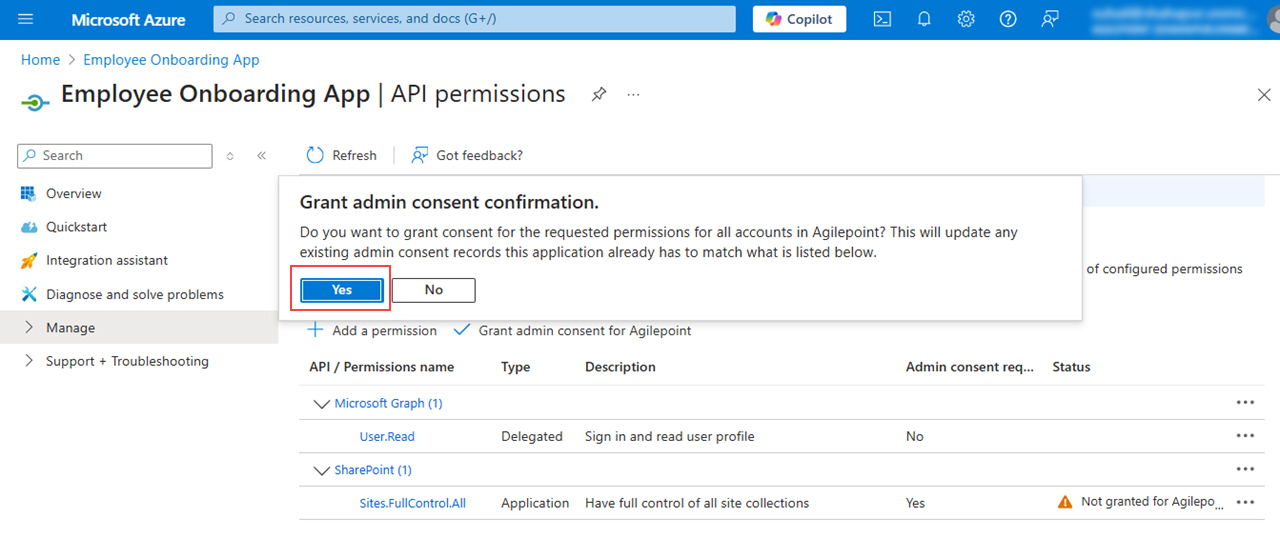Open the more options ellipsis for the Microsoft Graph row
The image size is (1280, 538).
coord(1245,402)
